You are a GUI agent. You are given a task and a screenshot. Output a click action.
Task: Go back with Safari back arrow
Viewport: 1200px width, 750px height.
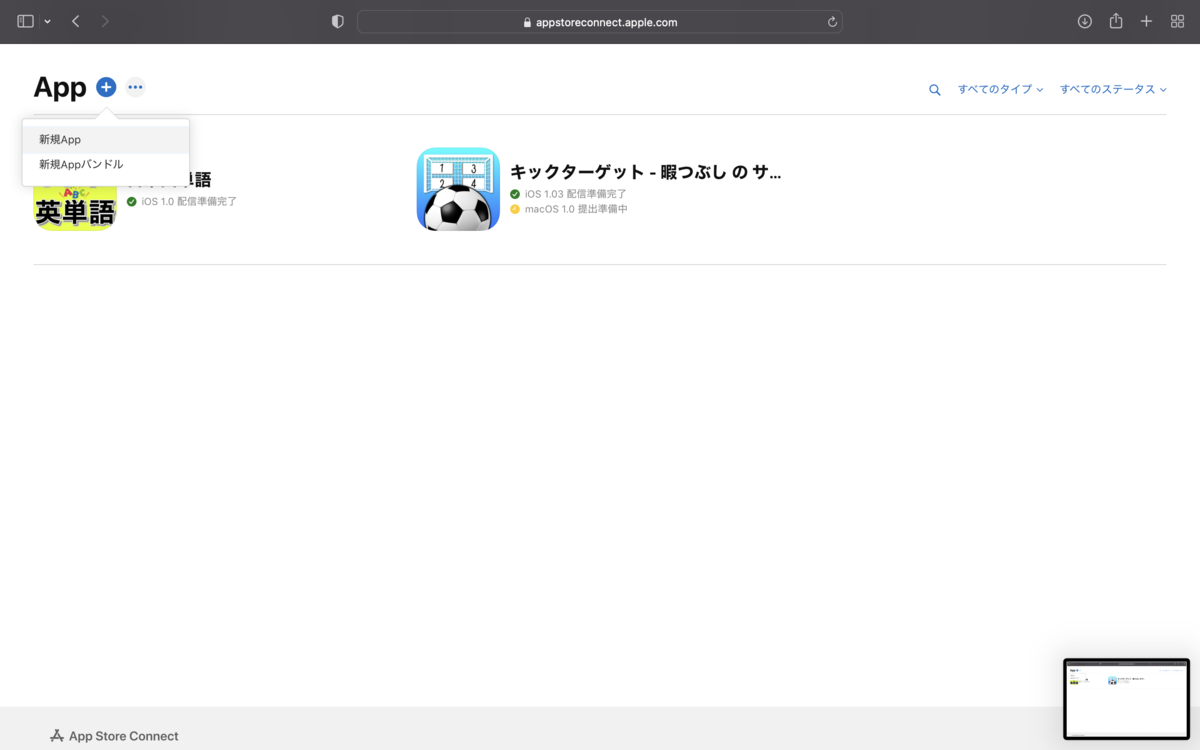75,21
